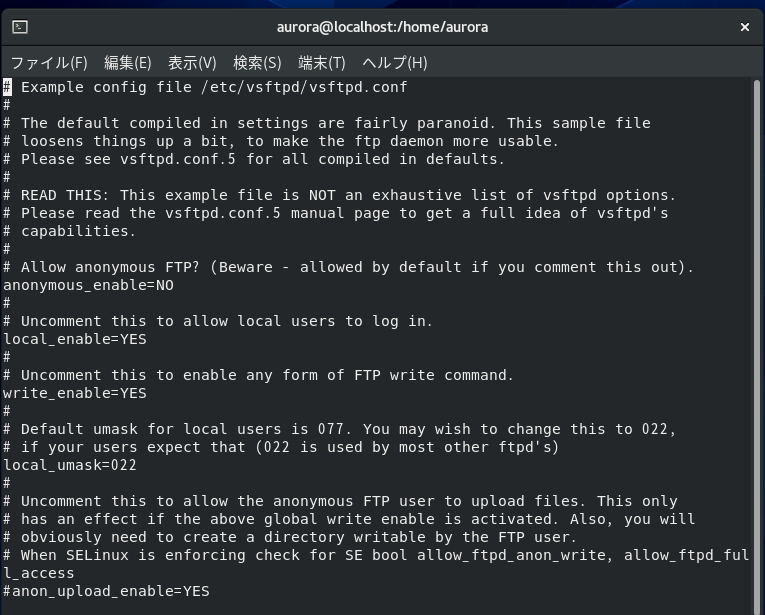Open the 表示(V) menu
Screen dimensions: 765x615
[192, 63]
